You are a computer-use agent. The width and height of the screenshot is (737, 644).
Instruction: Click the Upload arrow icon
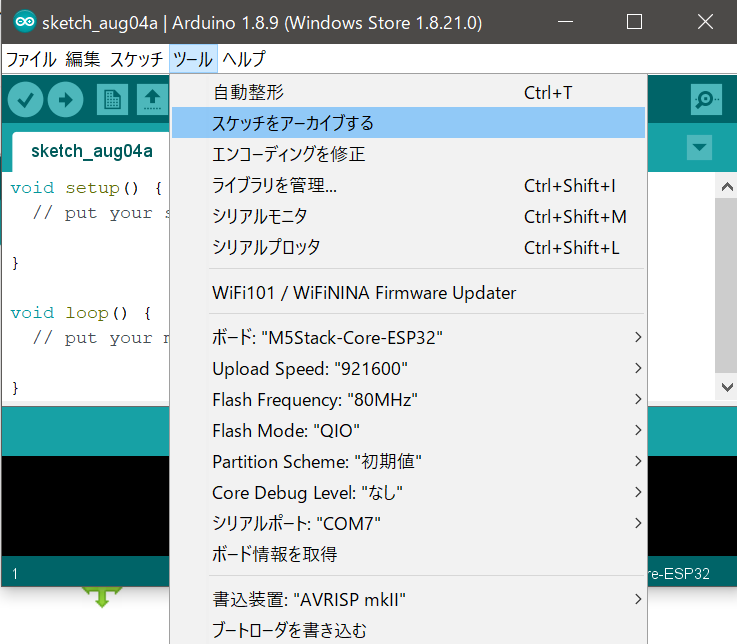tap(65, 99)
